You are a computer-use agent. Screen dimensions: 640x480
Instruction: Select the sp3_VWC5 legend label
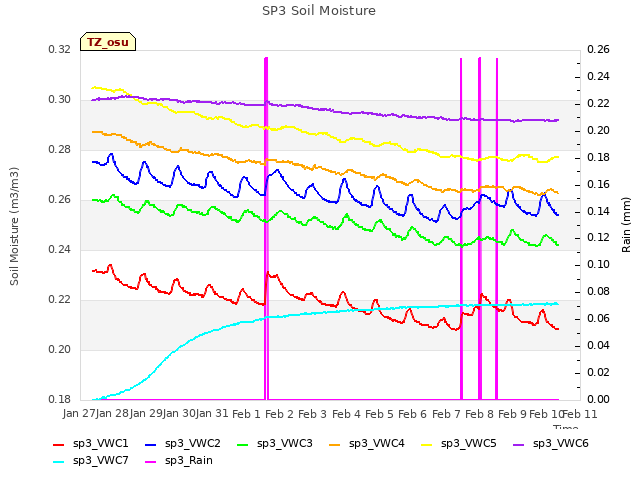(x=469, y=444)
